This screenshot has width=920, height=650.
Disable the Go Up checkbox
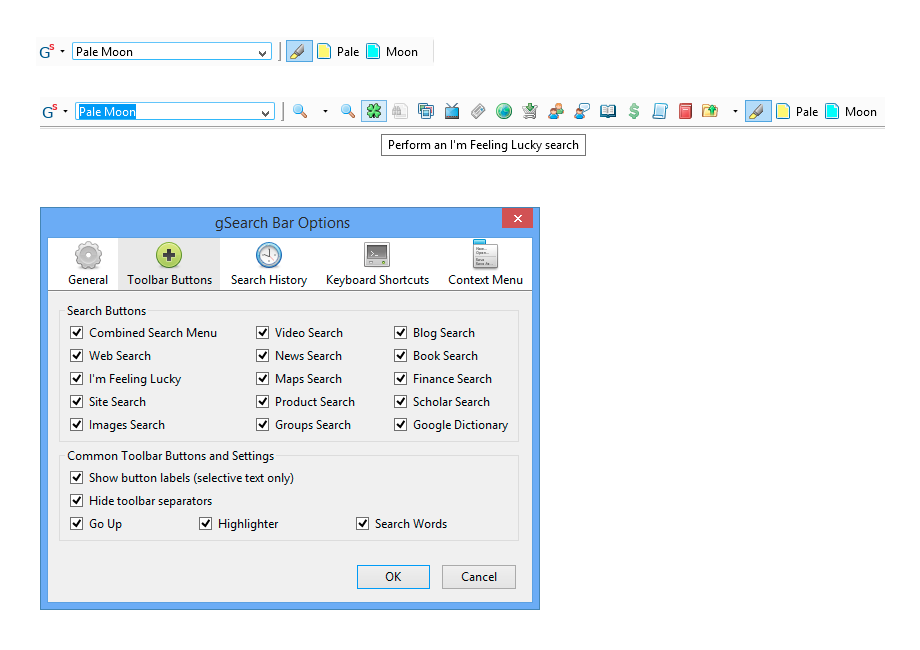tap(76, 523)
